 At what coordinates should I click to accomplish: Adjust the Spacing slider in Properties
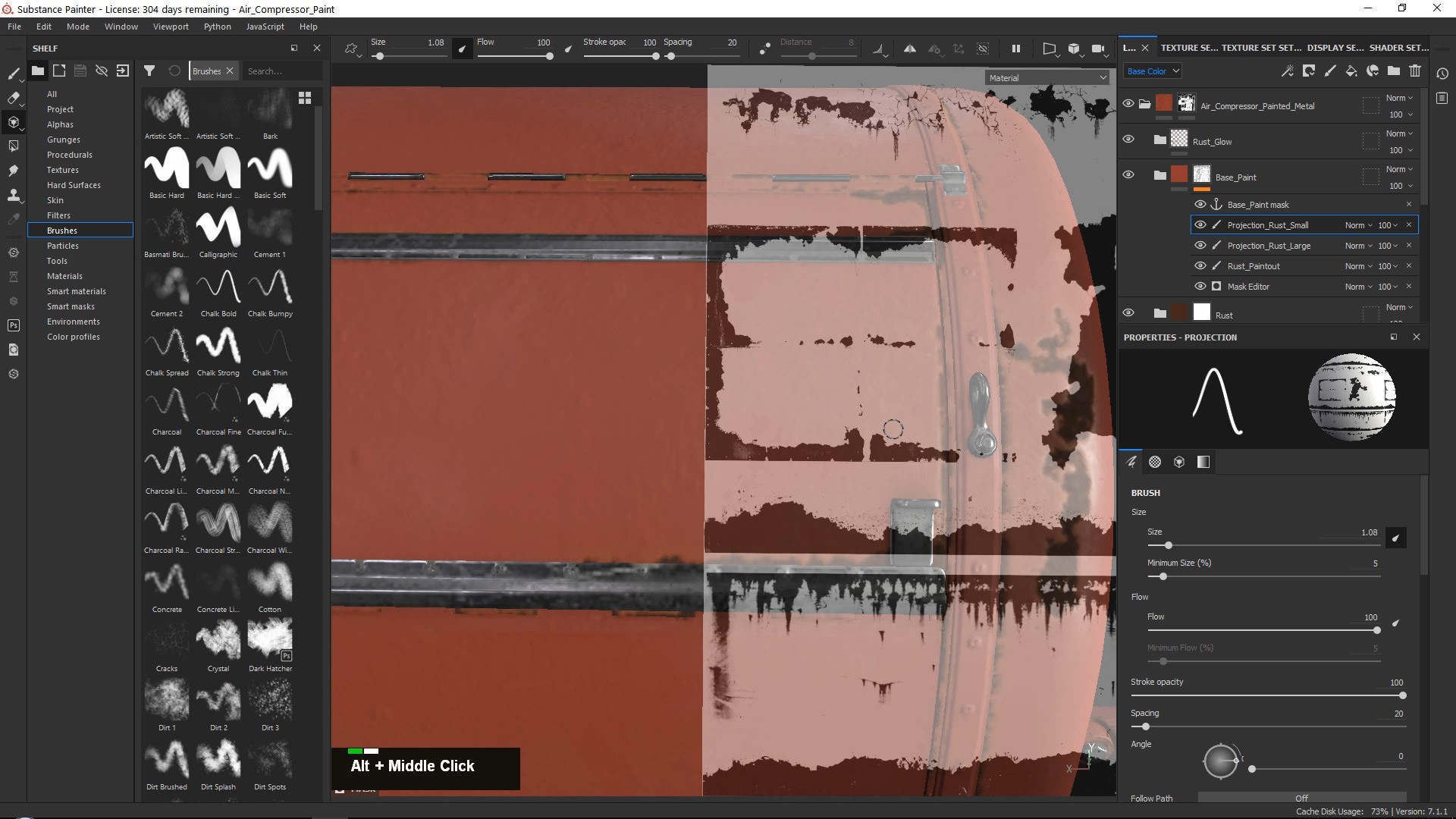click(x=1267, y=726)
